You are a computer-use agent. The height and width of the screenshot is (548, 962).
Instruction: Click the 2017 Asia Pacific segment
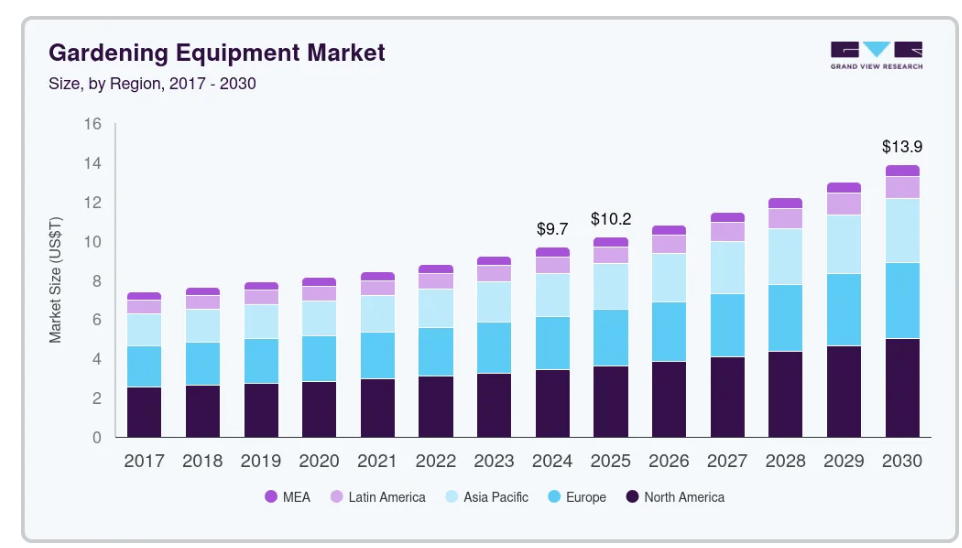tap(144, 329)
